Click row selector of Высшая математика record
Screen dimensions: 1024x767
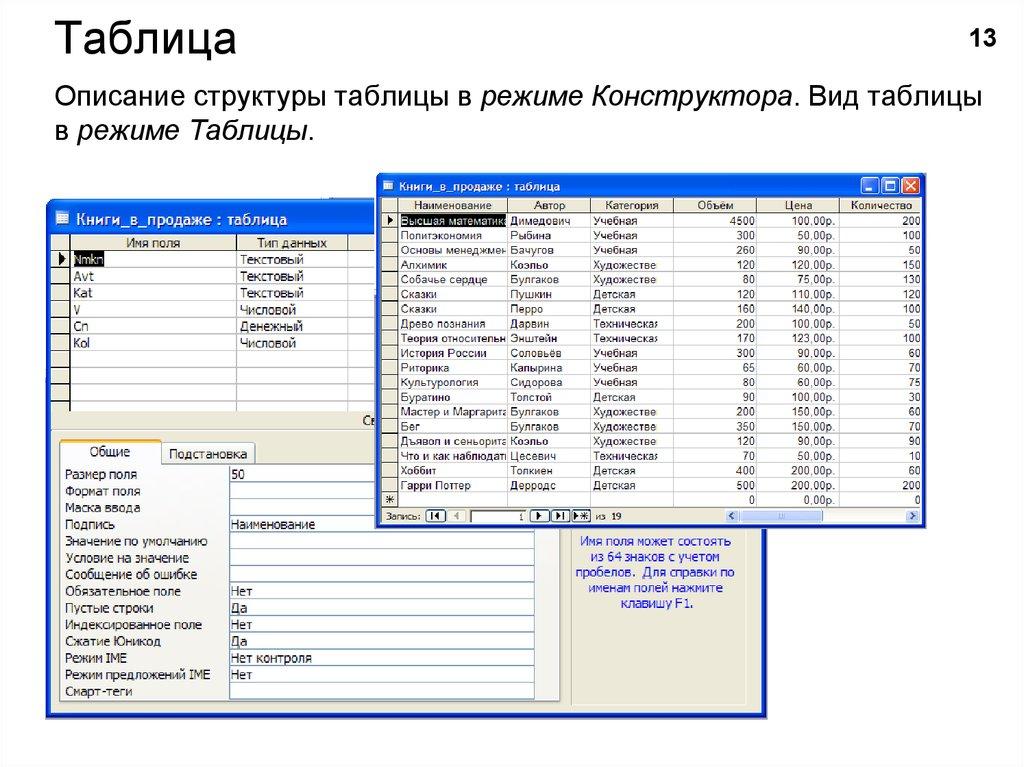point(390,220)
